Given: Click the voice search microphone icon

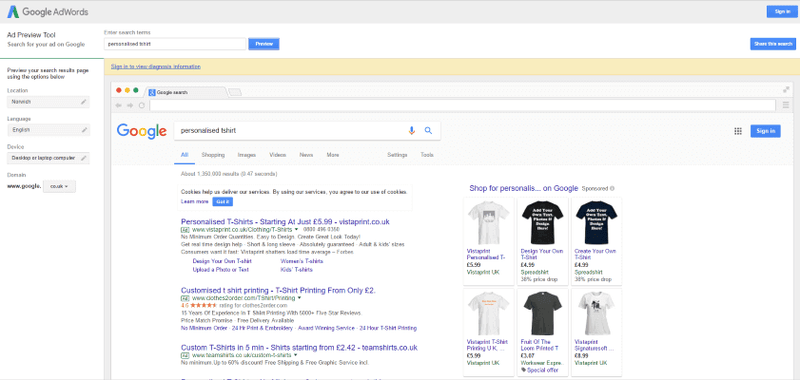Looking at the screenshot, I should click(x=412, y=131).
